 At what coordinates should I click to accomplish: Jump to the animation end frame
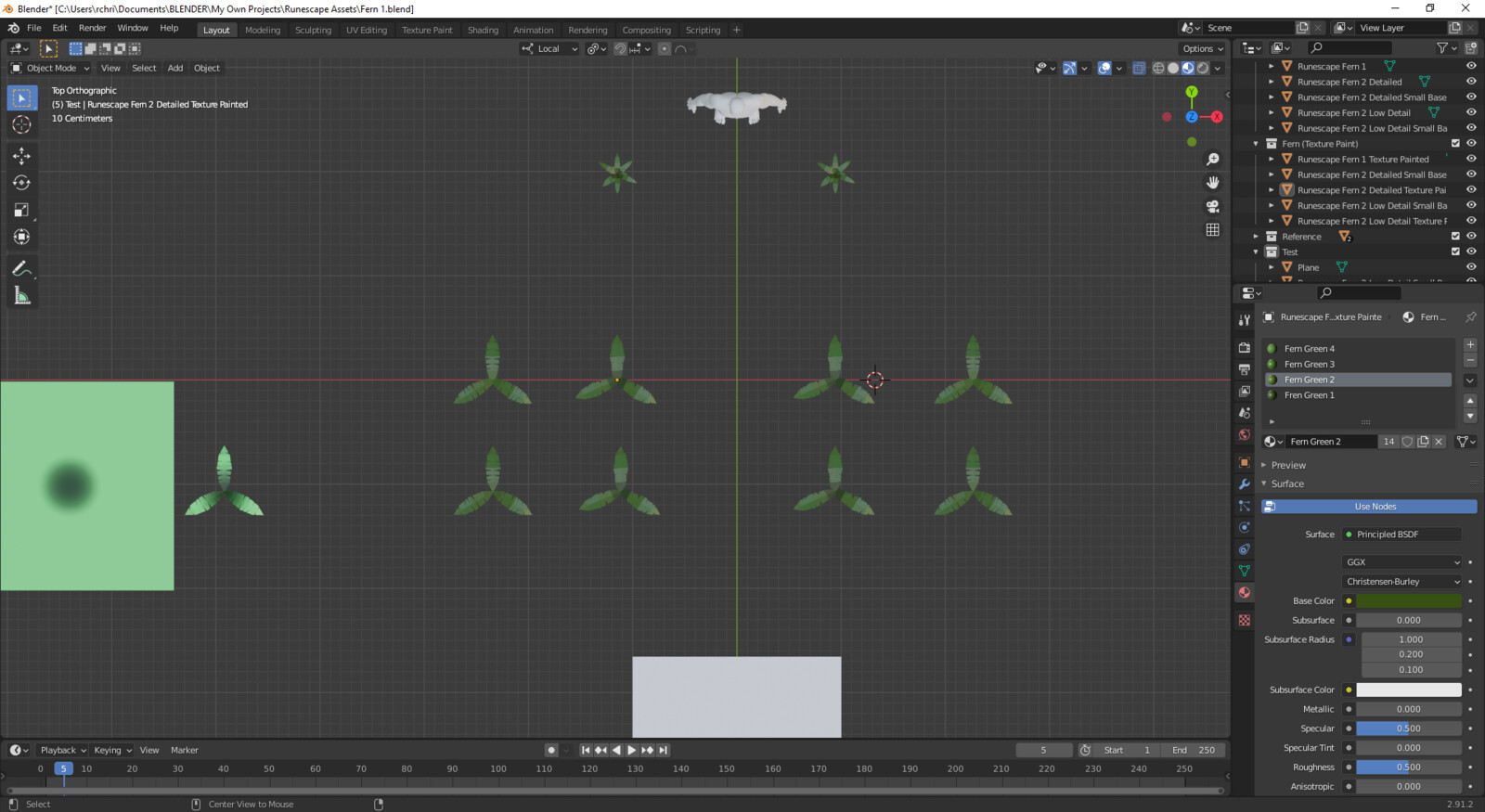coord(663,750)
